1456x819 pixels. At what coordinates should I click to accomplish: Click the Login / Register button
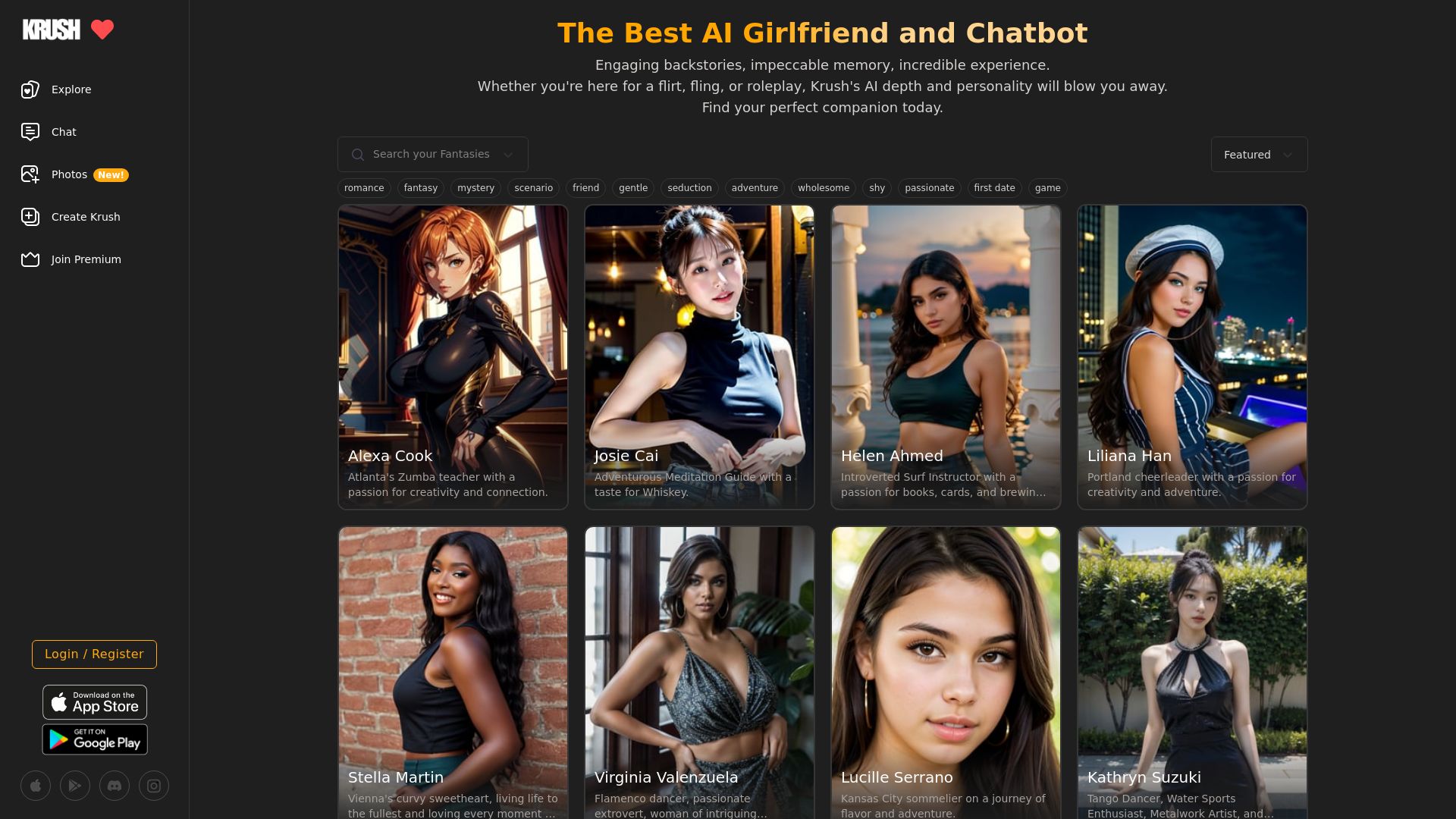(x=94, y=654)
